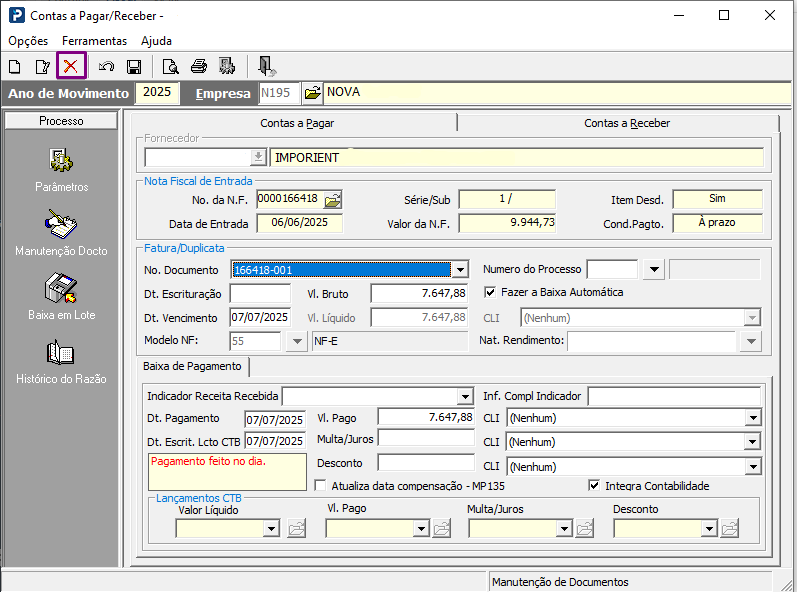Viewport: 797px width, 592px height.
Task: Expand the No. Documento dropdown
Action: point(459,270)
